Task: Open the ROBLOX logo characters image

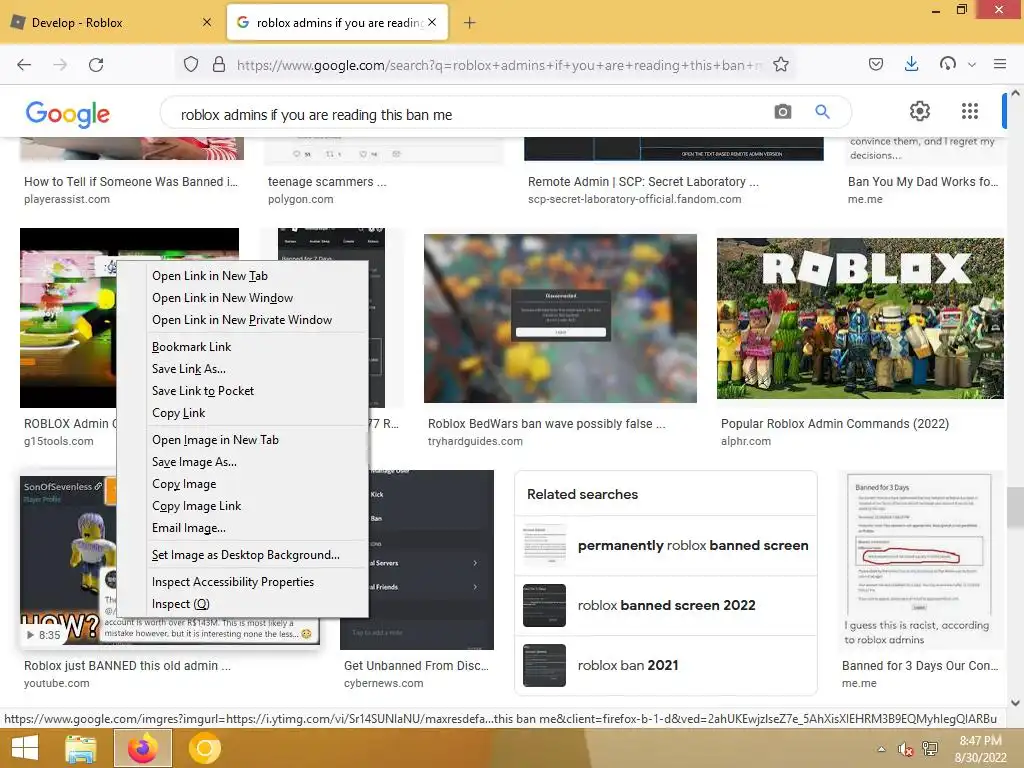Action: tap(860, 318)
